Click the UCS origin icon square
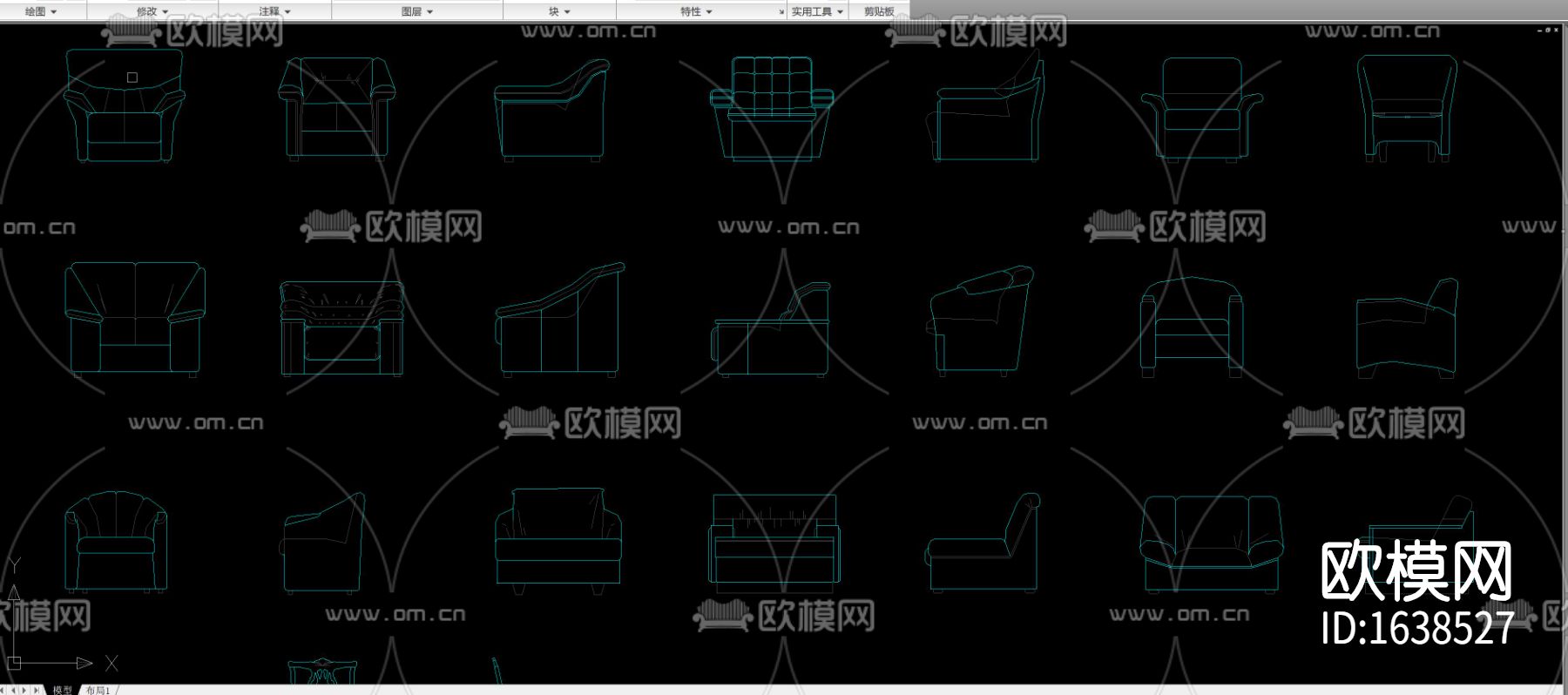Viewport: 1568px width, 695px height. (x=14, y=663)
